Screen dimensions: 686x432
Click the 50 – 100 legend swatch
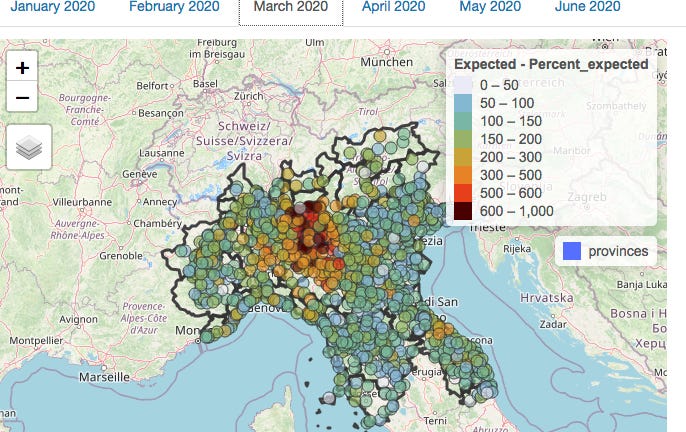pos(463,103)
